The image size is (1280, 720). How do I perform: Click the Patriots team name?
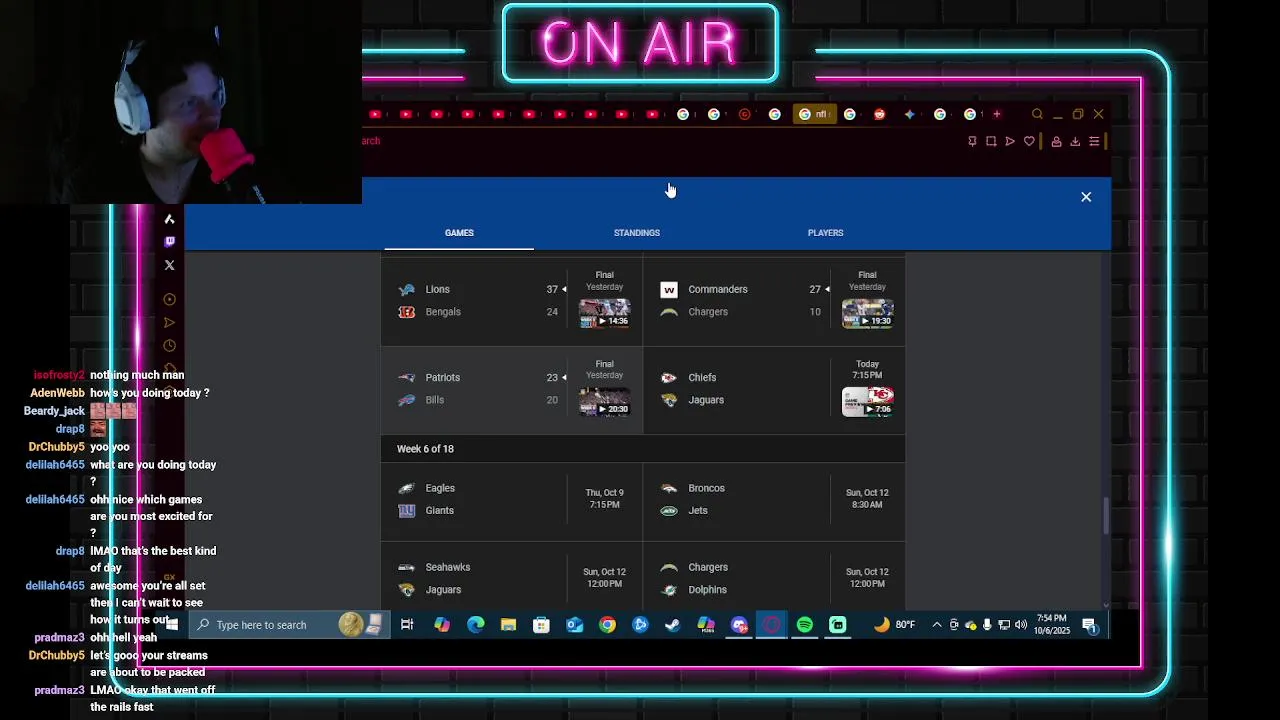442,377
